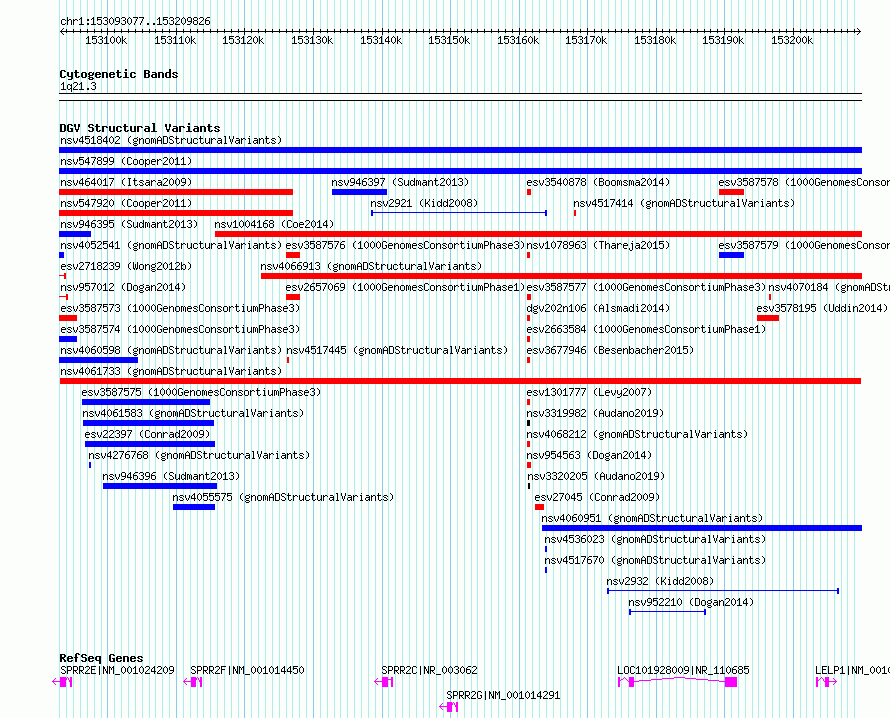This screenshot has height=718, width=890.
Task: Click SPRR2G NM_001014291 gene label
Action: [503, 695]
